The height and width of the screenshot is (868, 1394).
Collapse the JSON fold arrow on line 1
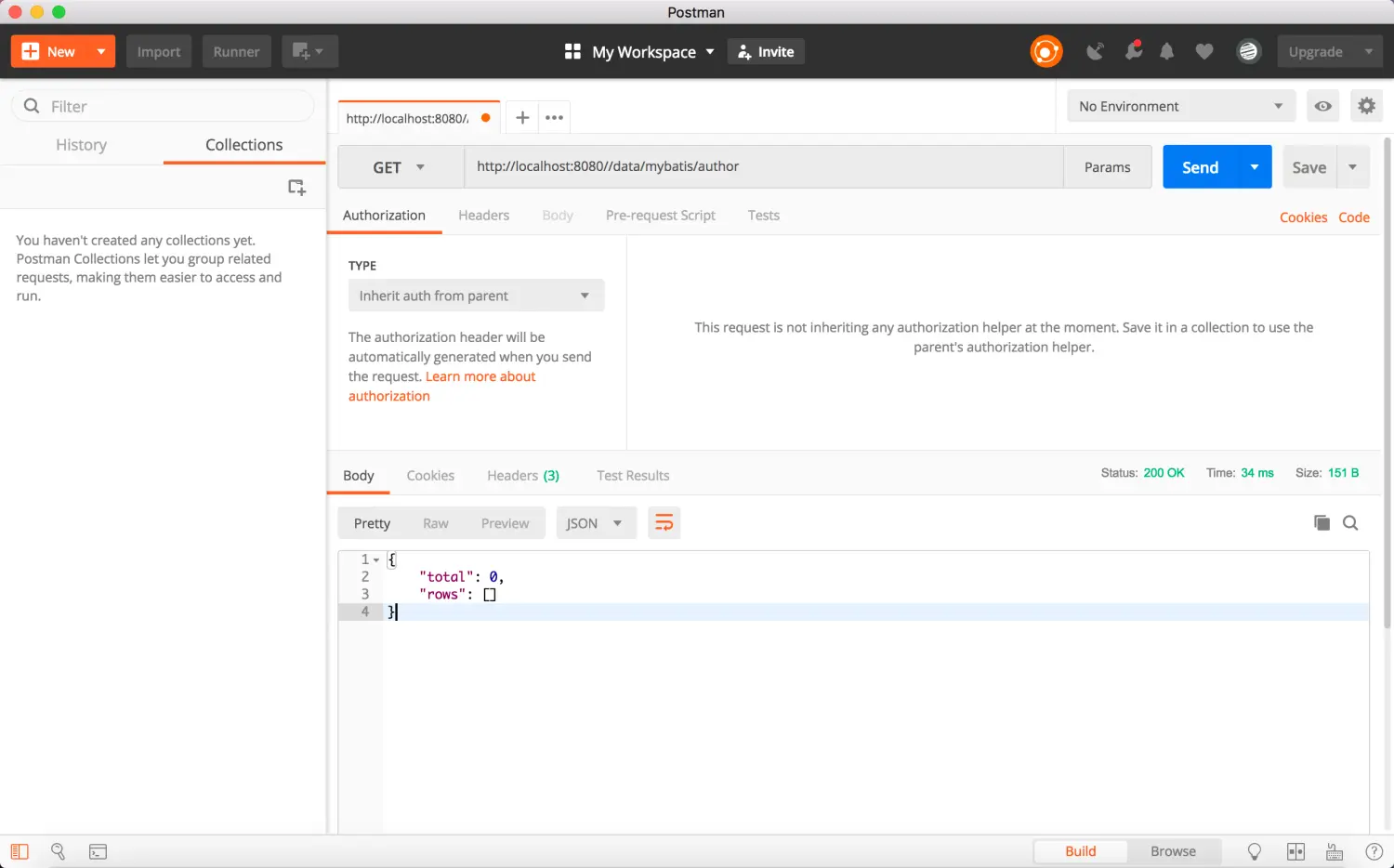[376, 560]
